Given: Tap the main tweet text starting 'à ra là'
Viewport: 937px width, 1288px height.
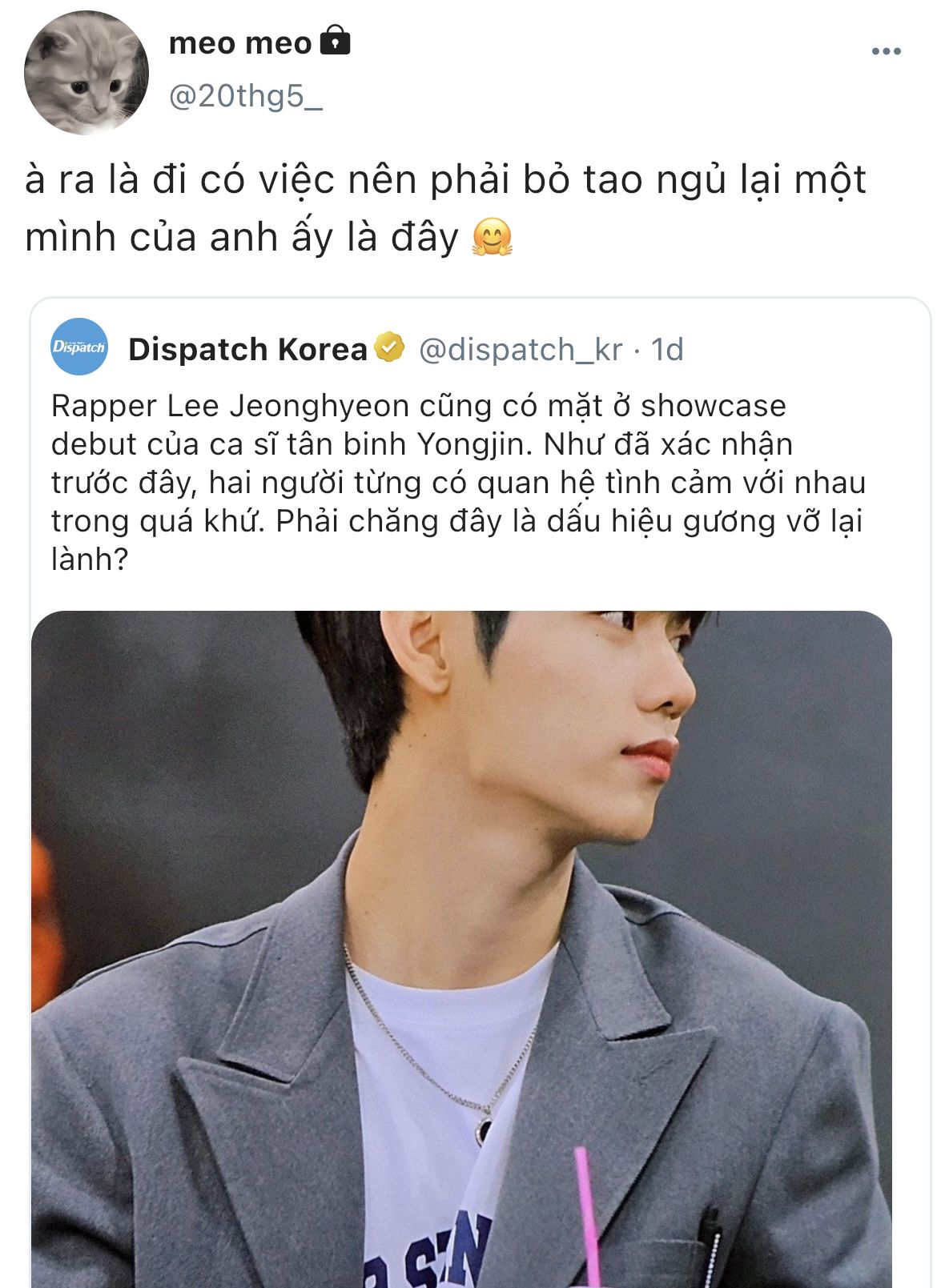Looking at the screenshot, I should 445,208.
